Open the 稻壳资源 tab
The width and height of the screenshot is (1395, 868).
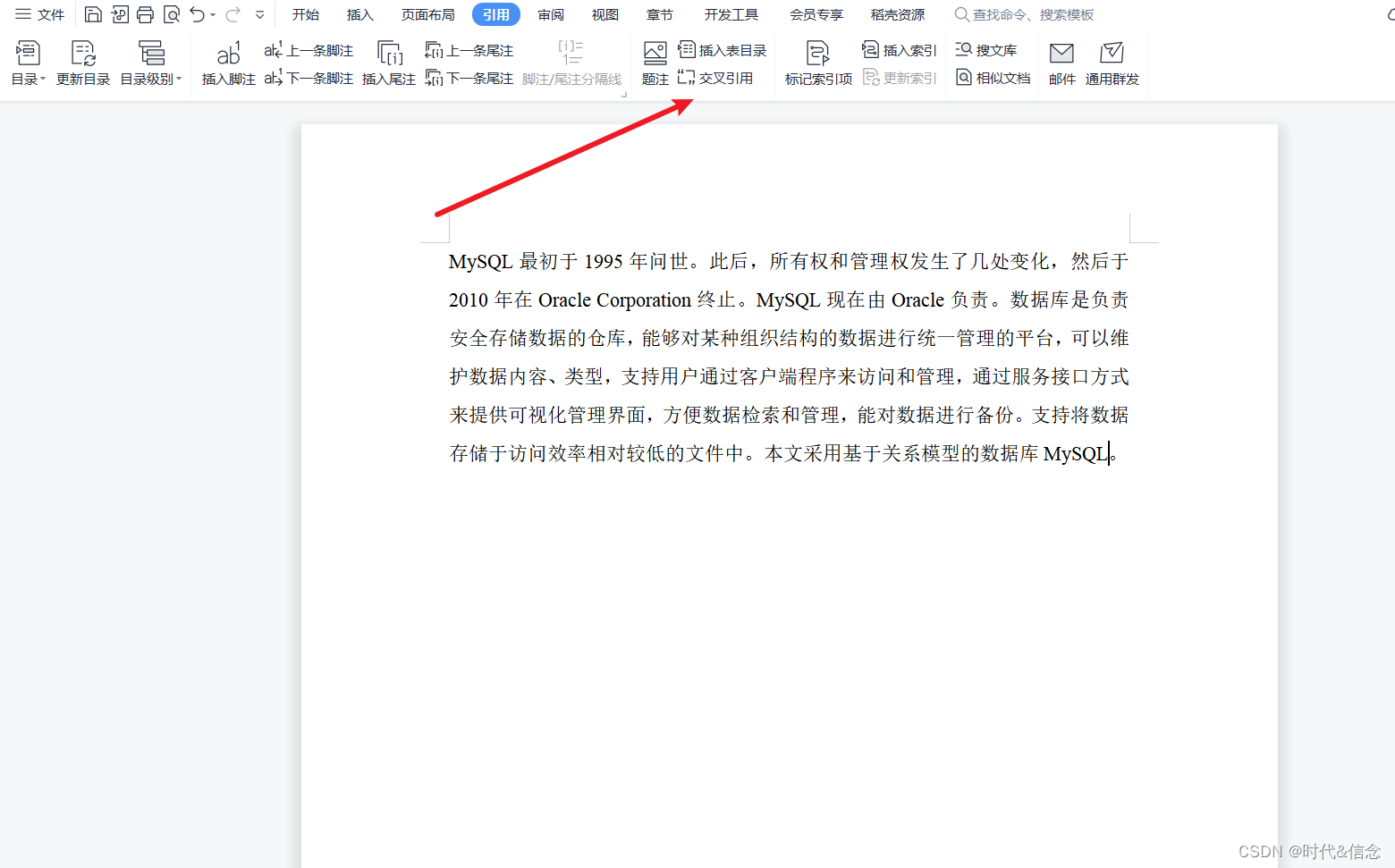click(x=898, y=14)
